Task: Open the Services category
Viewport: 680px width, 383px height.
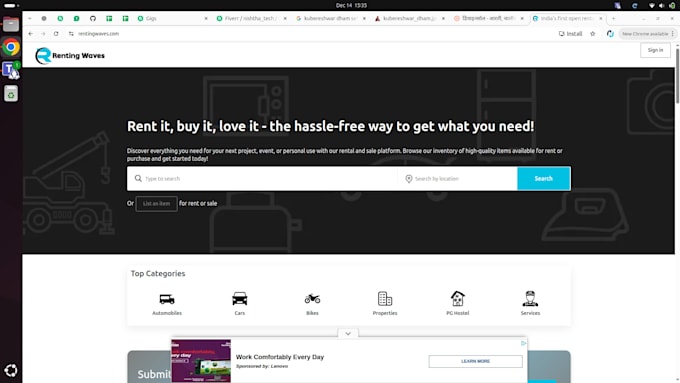Action: pyautogui.click(x=530, y=304)
